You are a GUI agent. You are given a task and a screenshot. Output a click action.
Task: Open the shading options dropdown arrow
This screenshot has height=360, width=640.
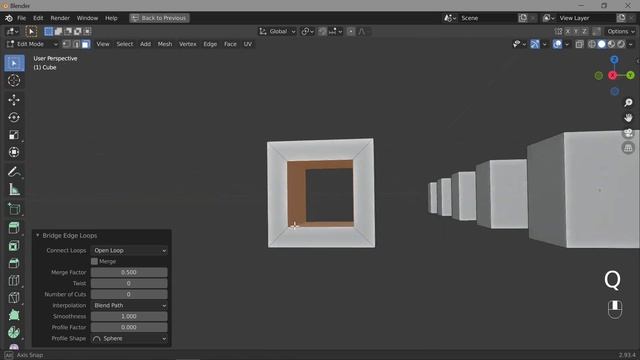point(631,44)
